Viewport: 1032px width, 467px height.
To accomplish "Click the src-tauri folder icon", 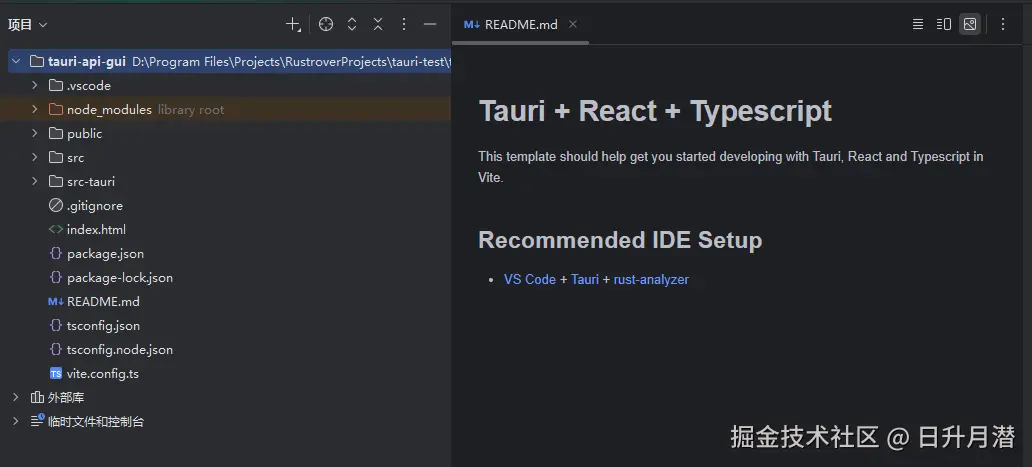I will coord(56,181).
